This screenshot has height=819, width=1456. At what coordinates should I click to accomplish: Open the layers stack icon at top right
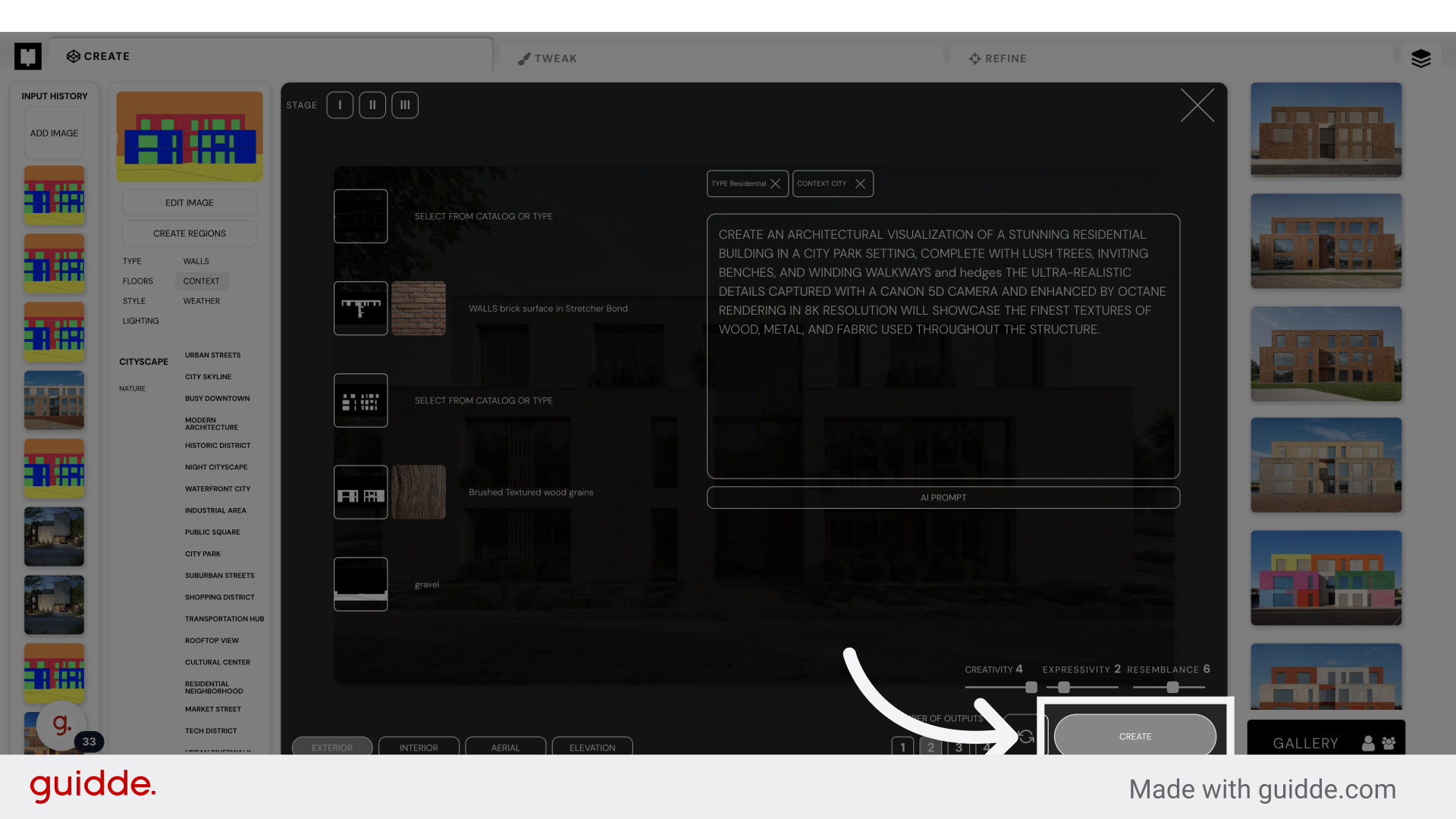tap(1420, 58)
